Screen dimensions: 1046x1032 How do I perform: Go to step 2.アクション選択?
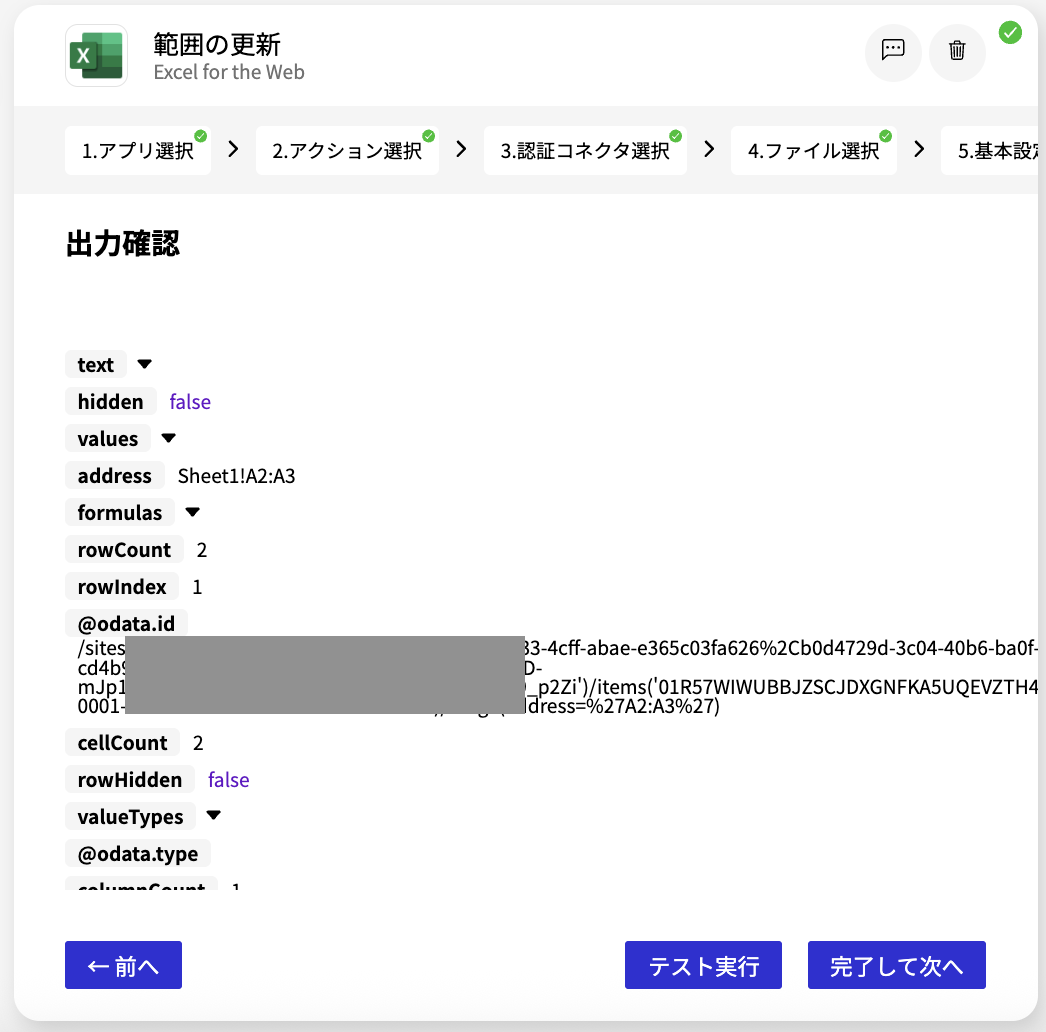pyautogui.click(x=347, y=151)
